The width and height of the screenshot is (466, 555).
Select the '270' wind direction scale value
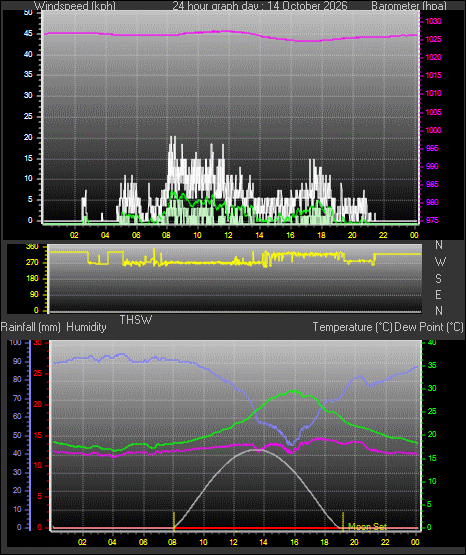33,263
